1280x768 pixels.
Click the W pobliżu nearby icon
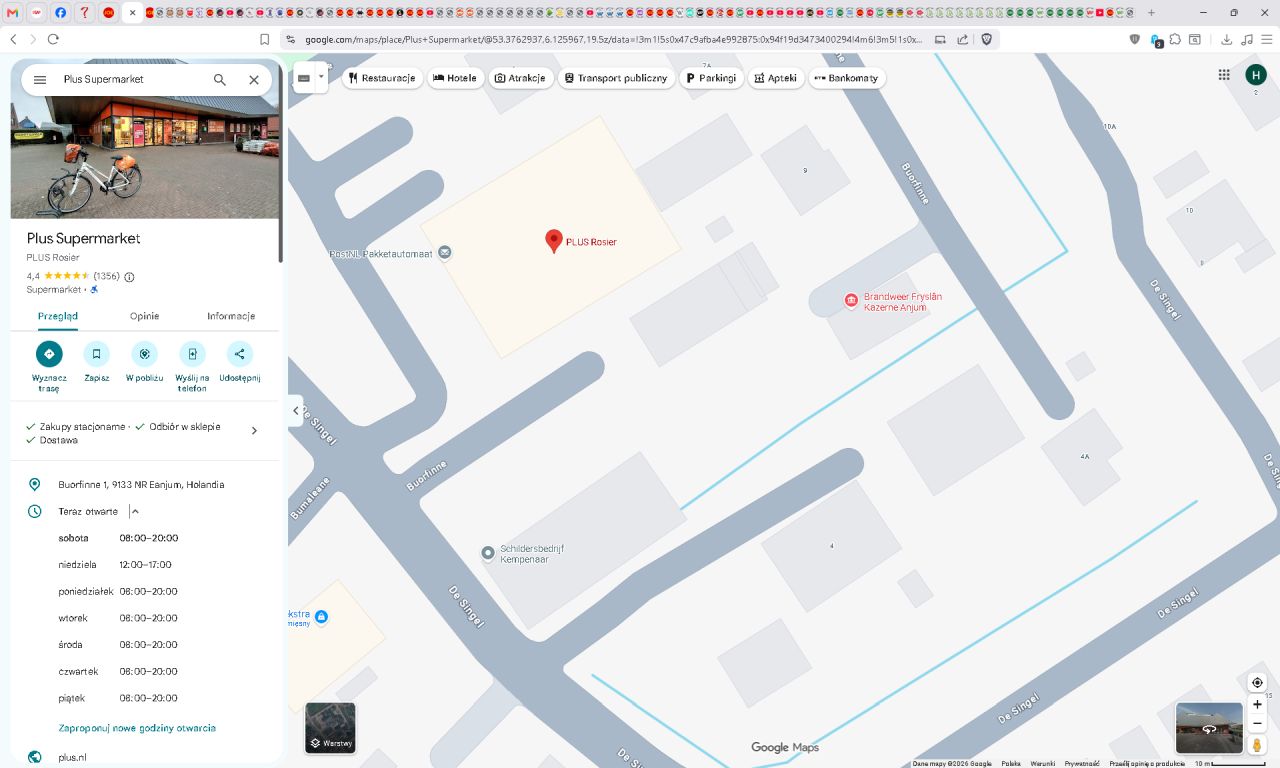click(144, 354)
